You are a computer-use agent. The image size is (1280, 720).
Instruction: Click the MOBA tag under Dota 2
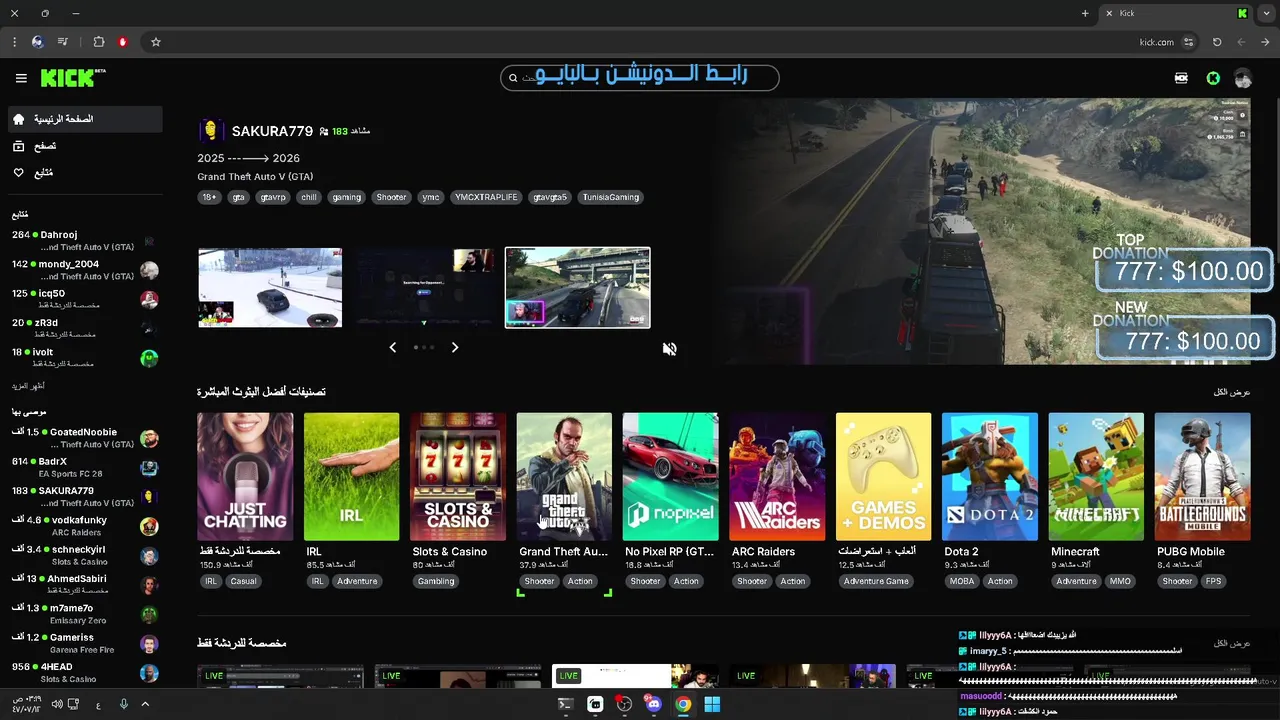962,581
